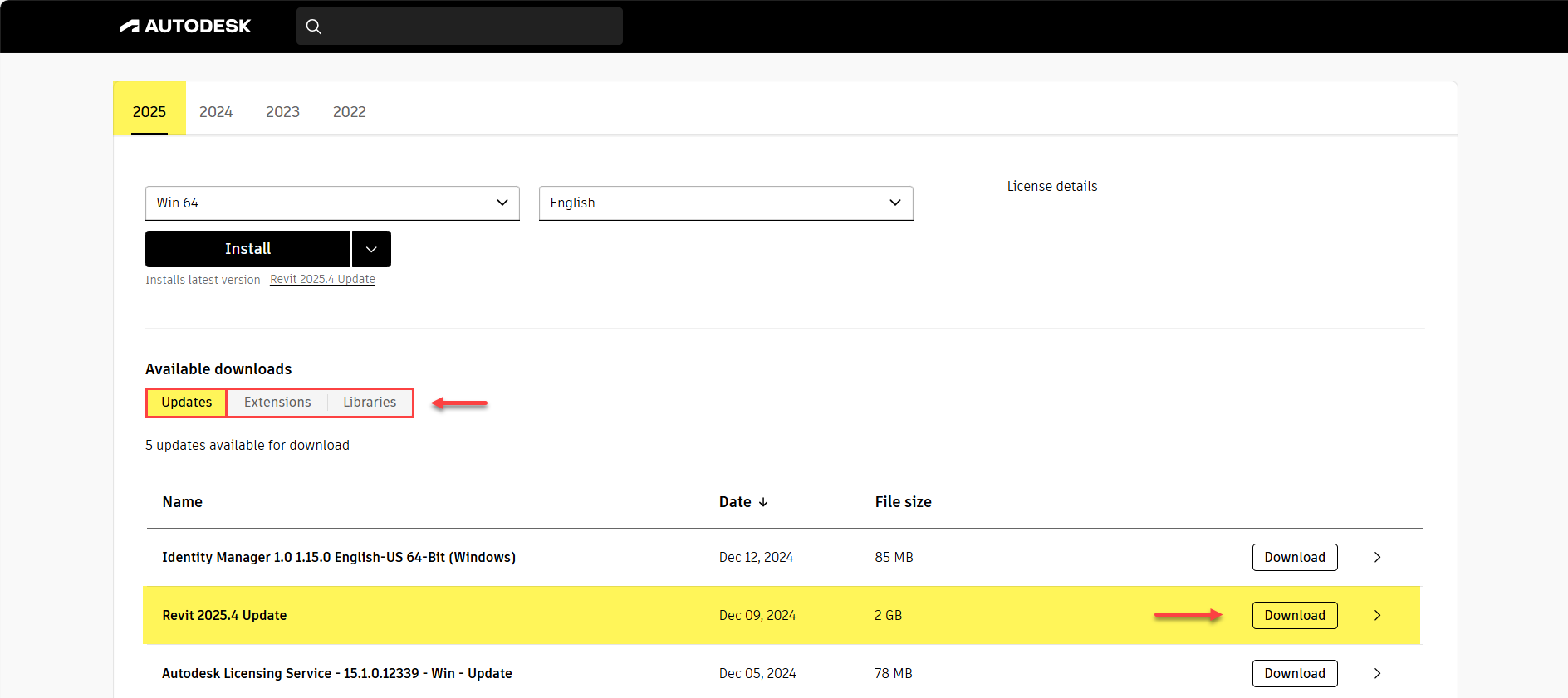Expand Identity Manager row chevron

(x=1377, y=558)
